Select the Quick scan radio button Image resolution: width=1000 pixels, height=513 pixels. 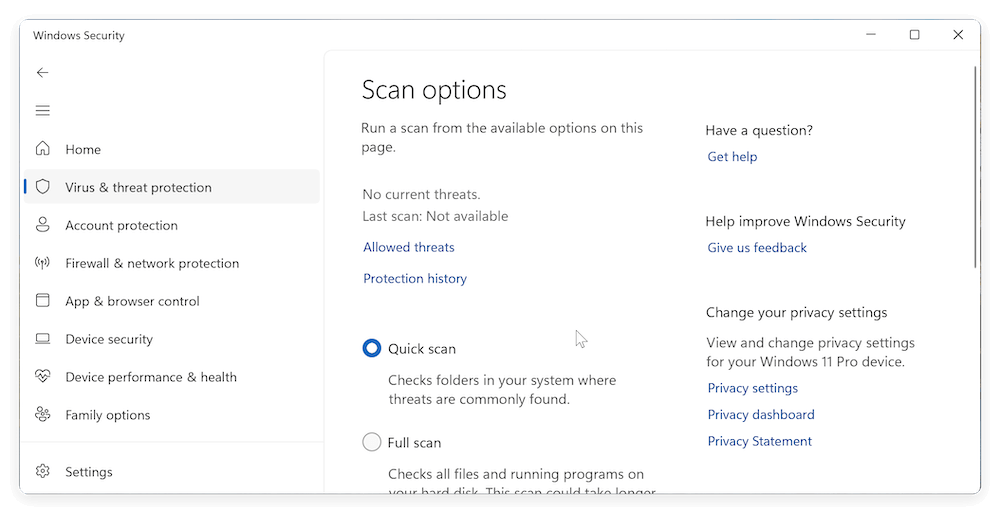click(x=372, y=349)
